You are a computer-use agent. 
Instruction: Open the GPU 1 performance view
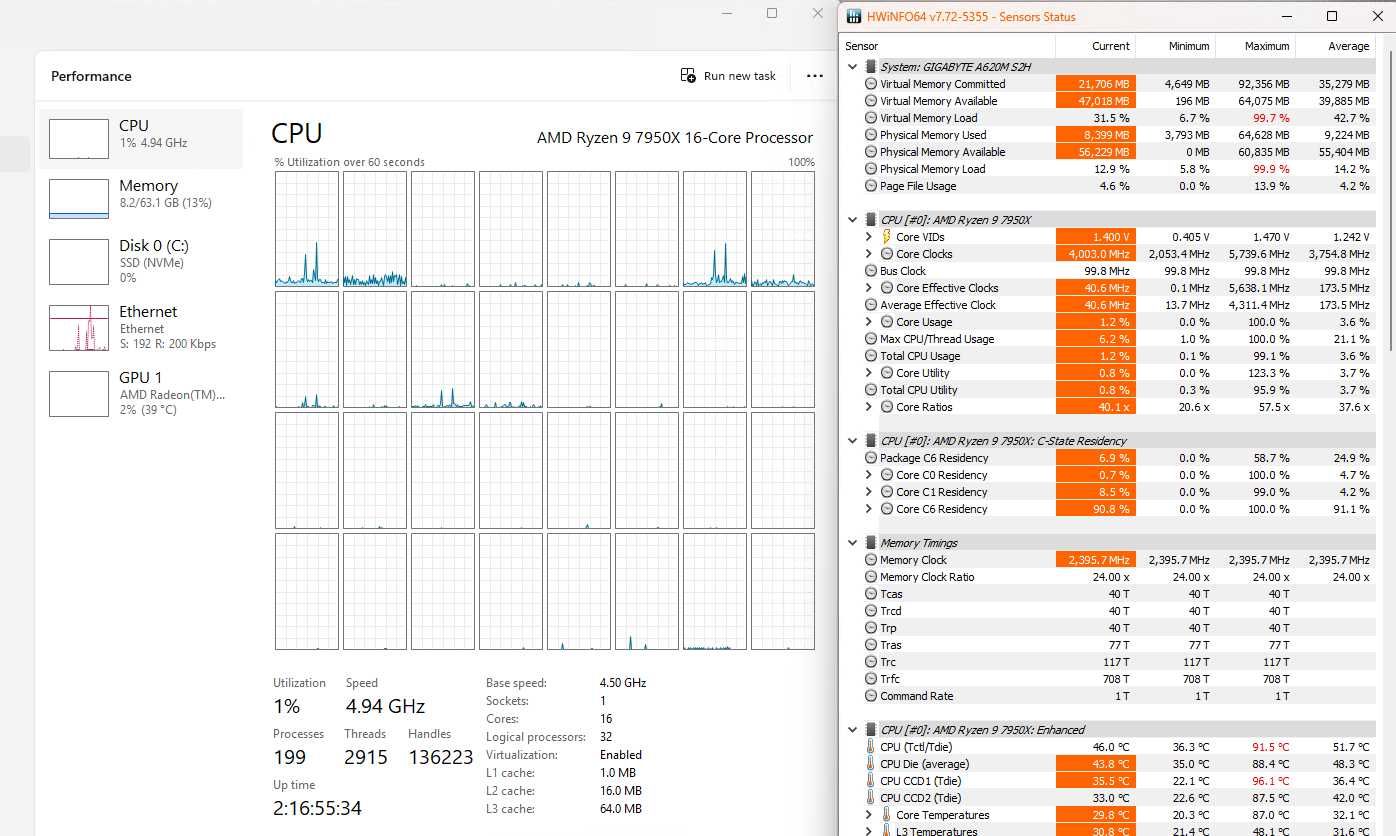[140, 393]
